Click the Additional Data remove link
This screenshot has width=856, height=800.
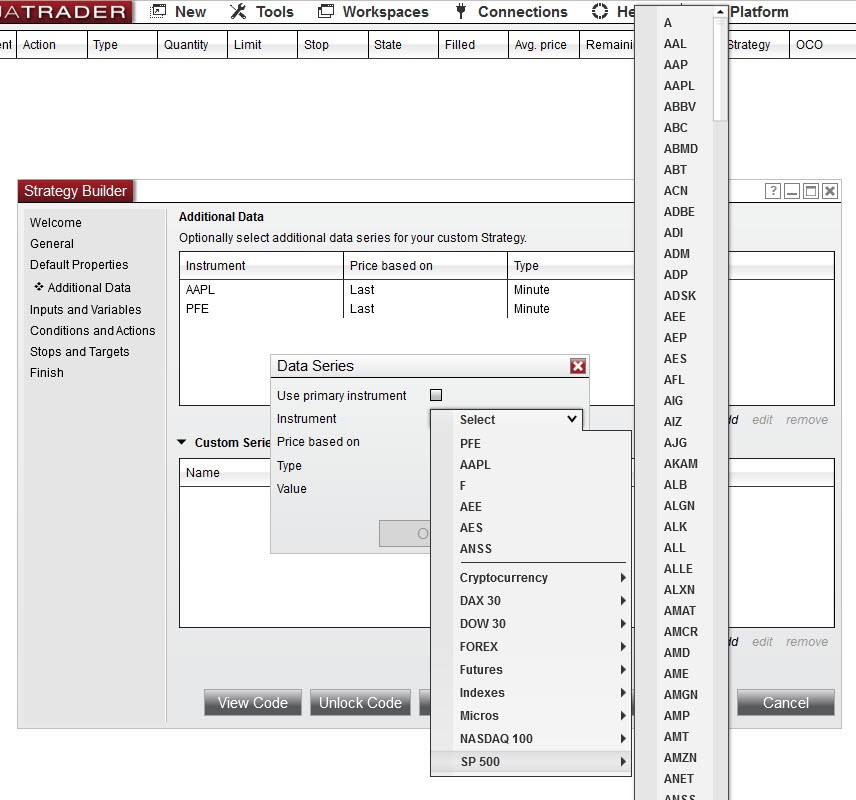point(807,419)
